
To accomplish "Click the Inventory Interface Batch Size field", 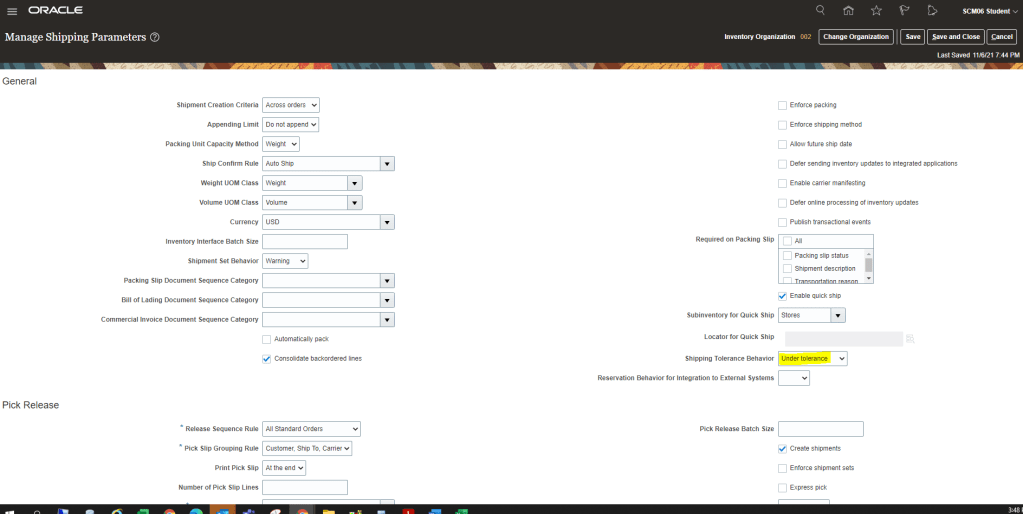I will (x=304, y=241).
